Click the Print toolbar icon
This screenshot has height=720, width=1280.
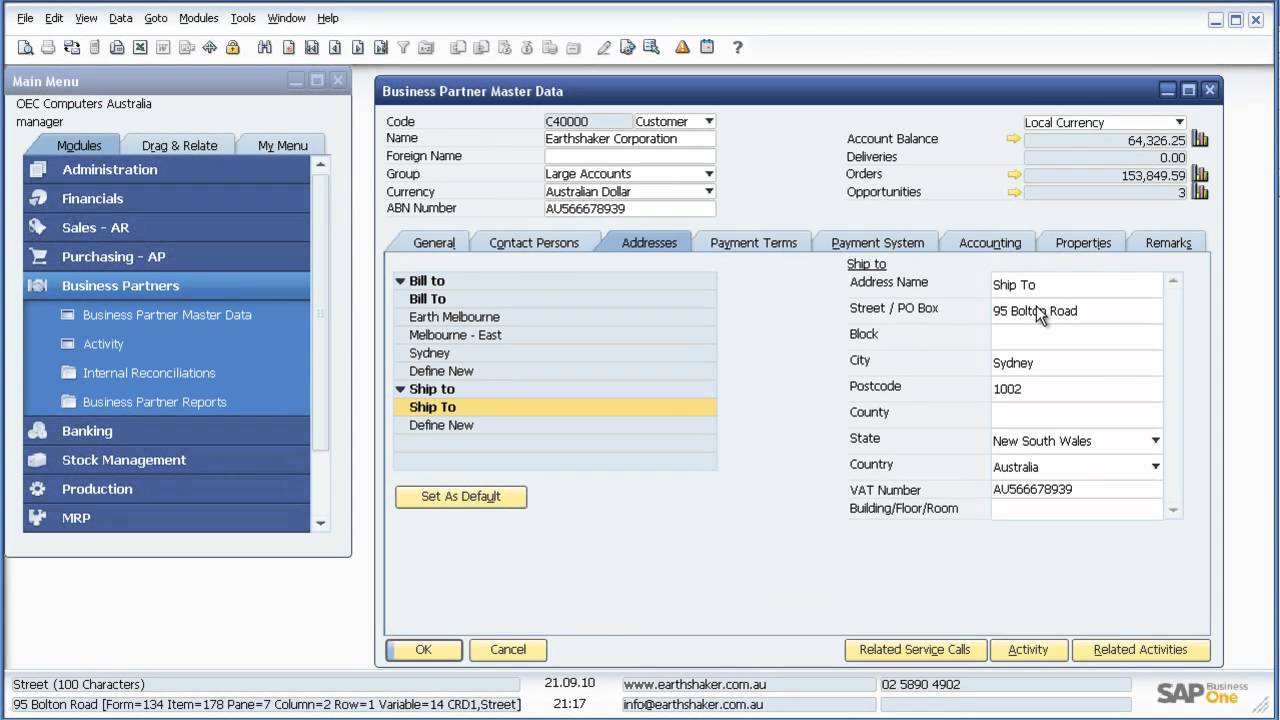coord(48,47)
